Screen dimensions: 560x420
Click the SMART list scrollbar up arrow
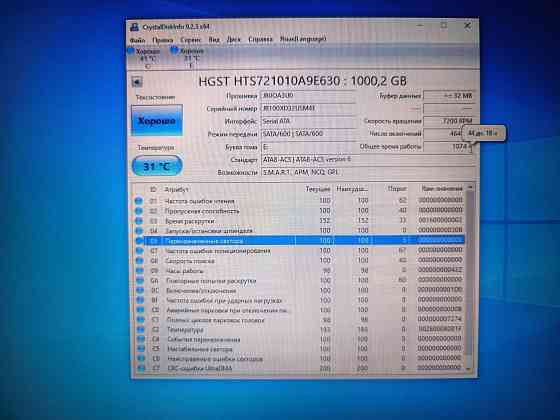click(470, 187)
